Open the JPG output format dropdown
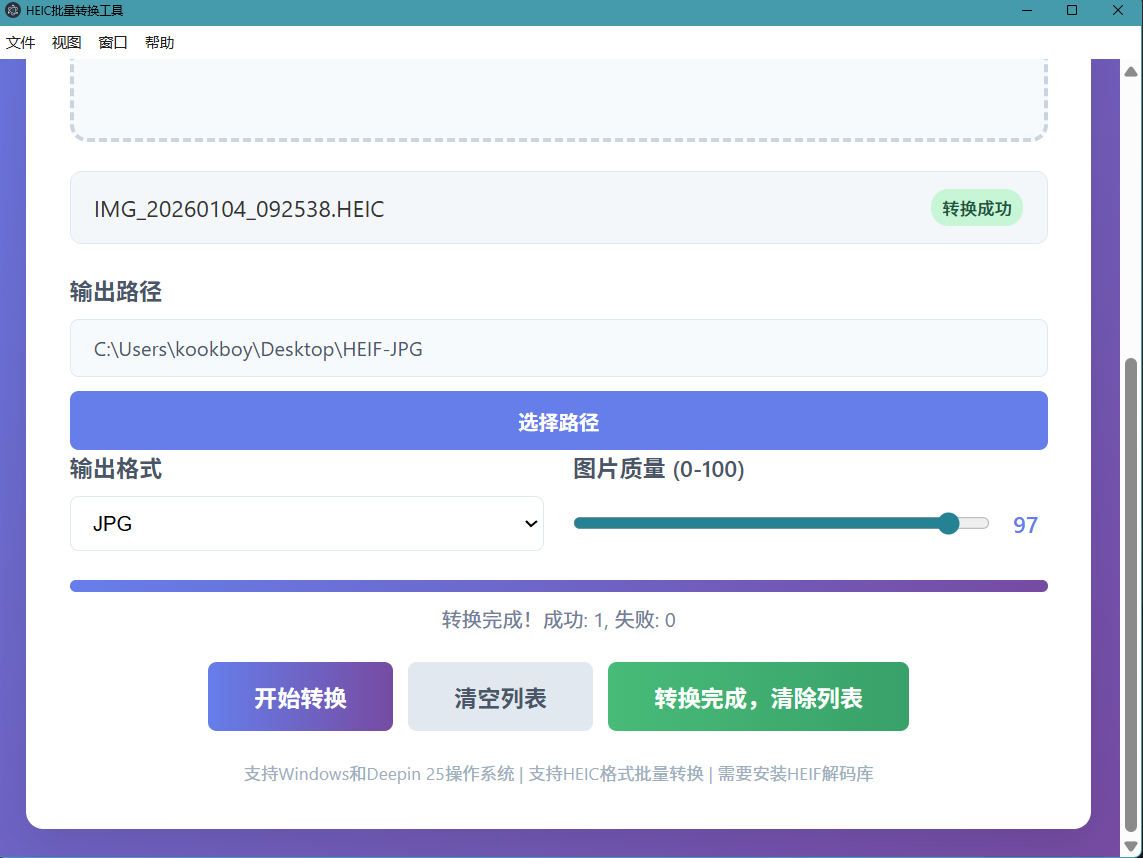This screenshot has height=858, width=1143. click(307, 523)
